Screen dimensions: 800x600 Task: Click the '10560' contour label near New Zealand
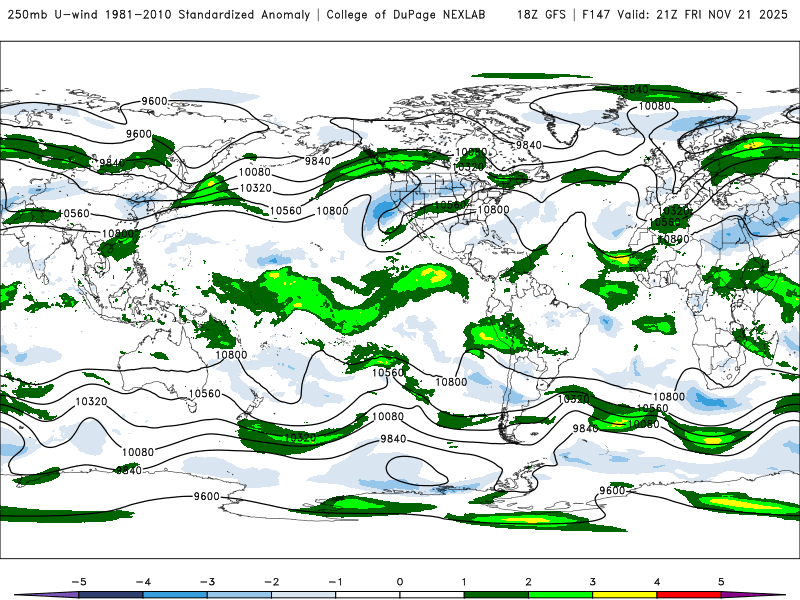click(x=205, y=393)
